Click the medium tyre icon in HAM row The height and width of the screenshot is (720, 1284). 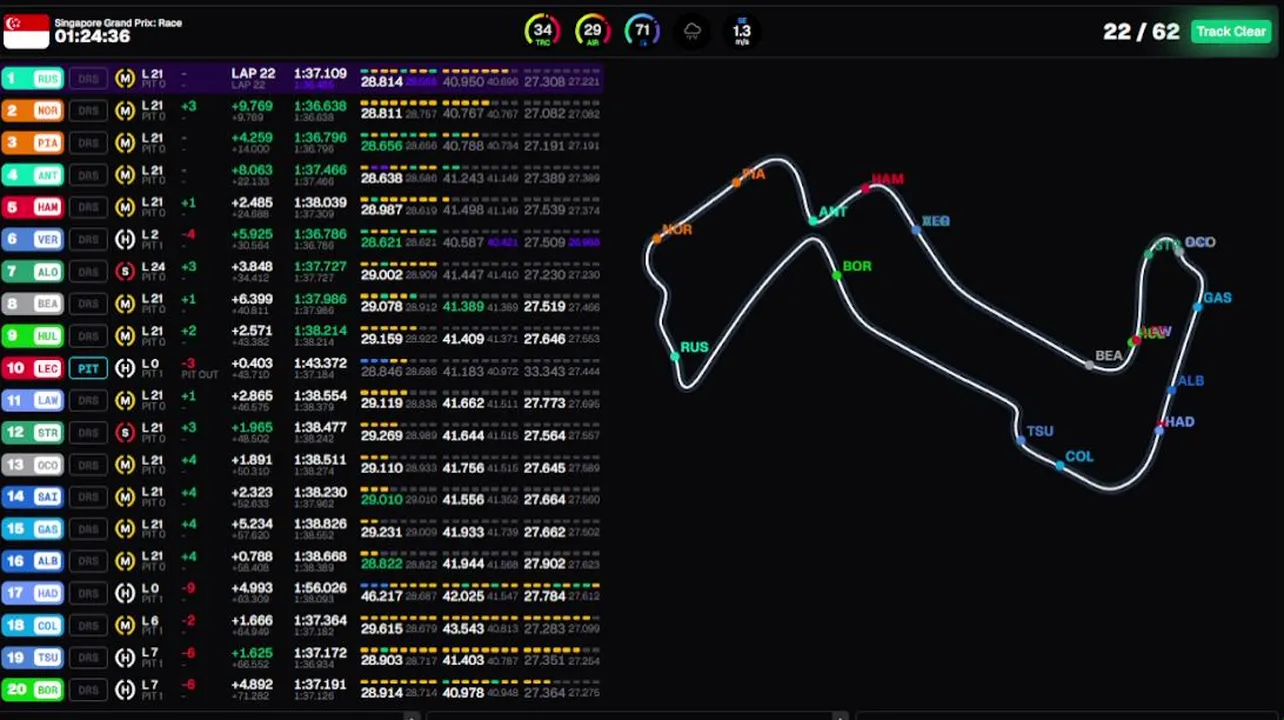[125, 207]
